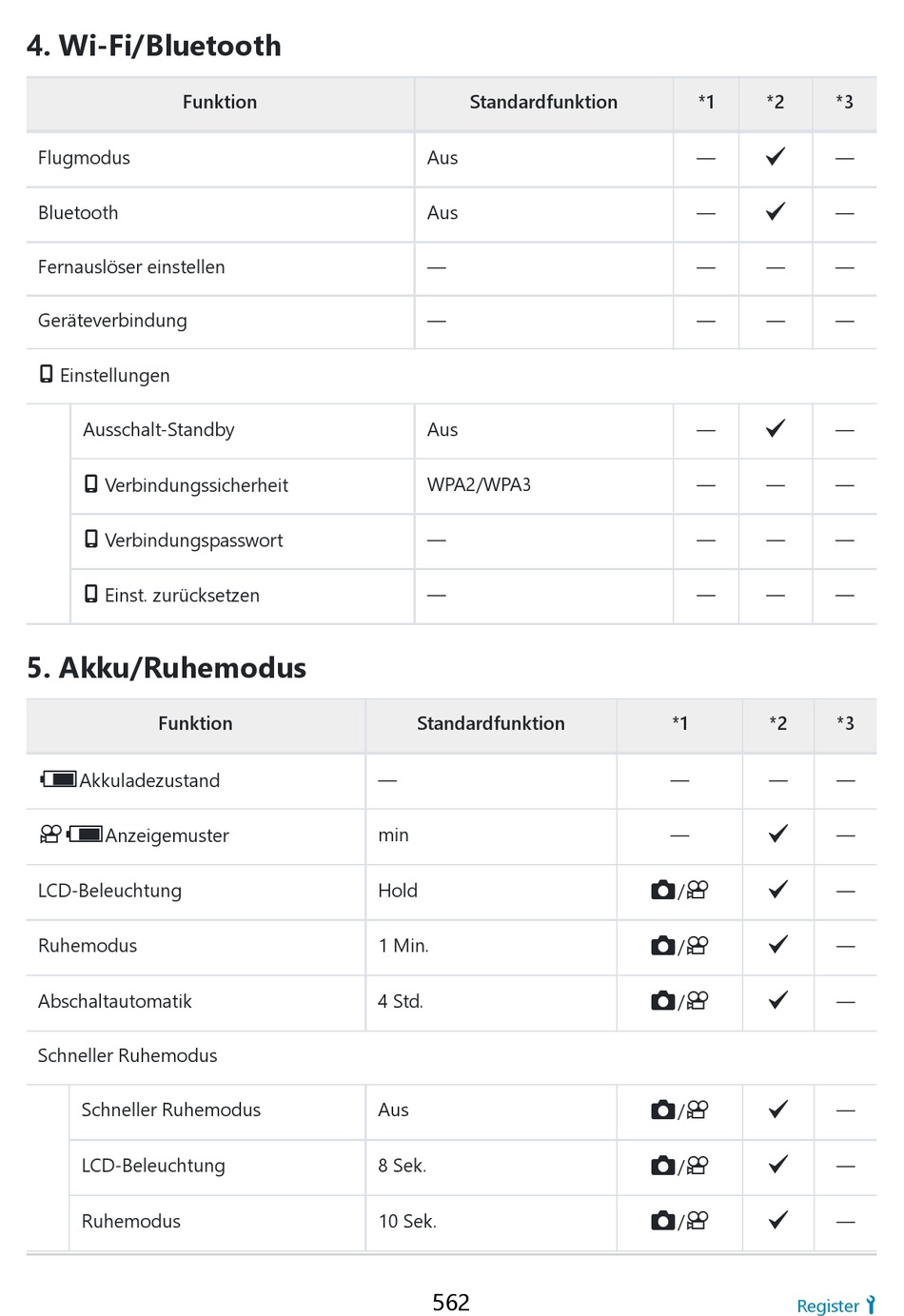Click the Geräteverbindung entry
Screen dimensions: 904x1316
(112, 321)
